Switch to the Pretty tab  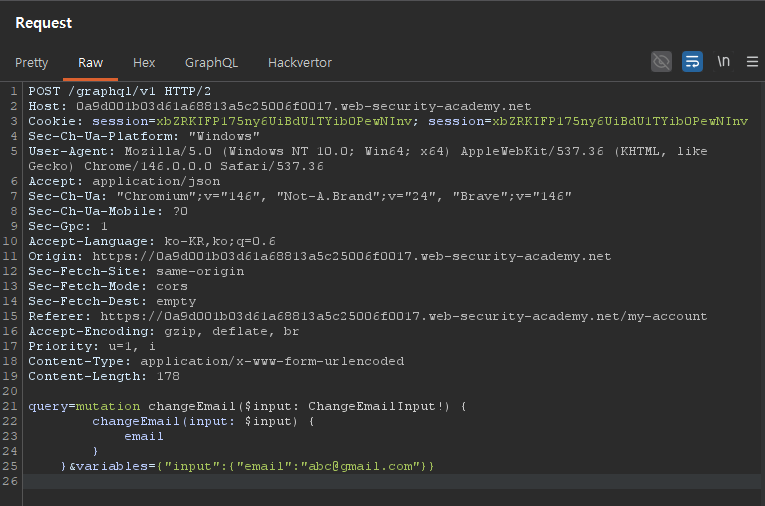[x=32, y=62]
